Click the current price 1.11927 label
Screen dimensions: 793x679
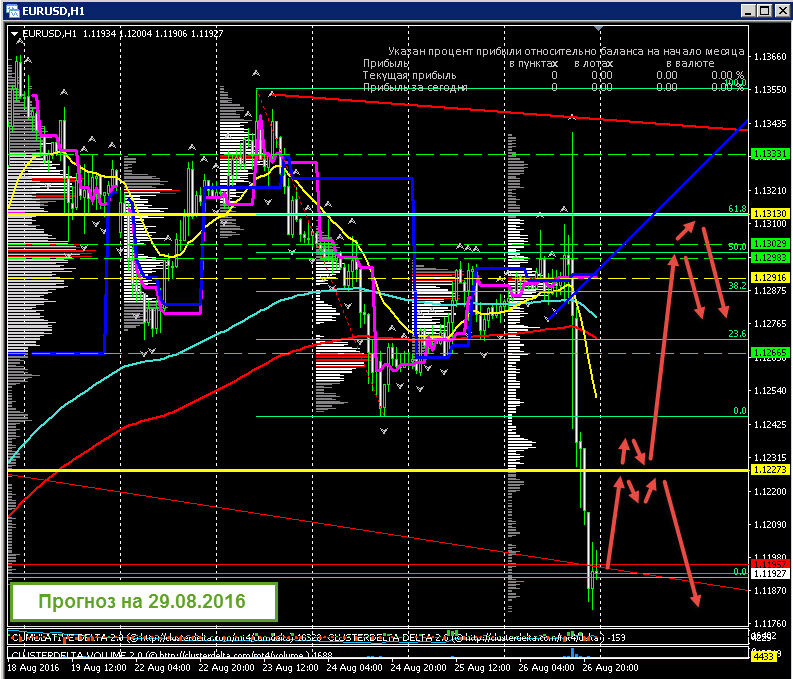pos(770,573)
